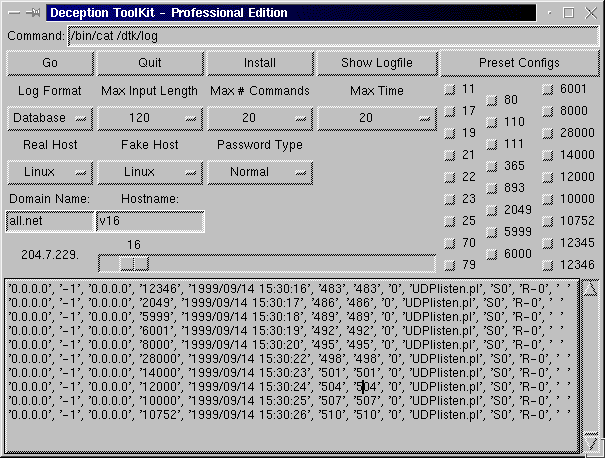
Task: Open the window menu dash icon
Action: point(14,13)
